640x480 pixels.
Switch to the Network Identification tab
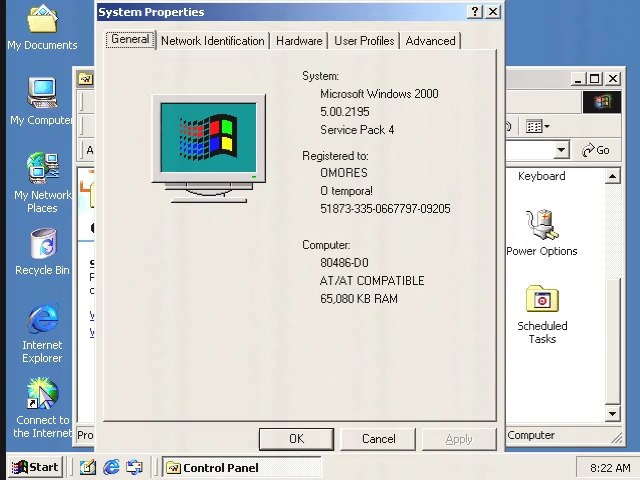click(x=213, y=41)
